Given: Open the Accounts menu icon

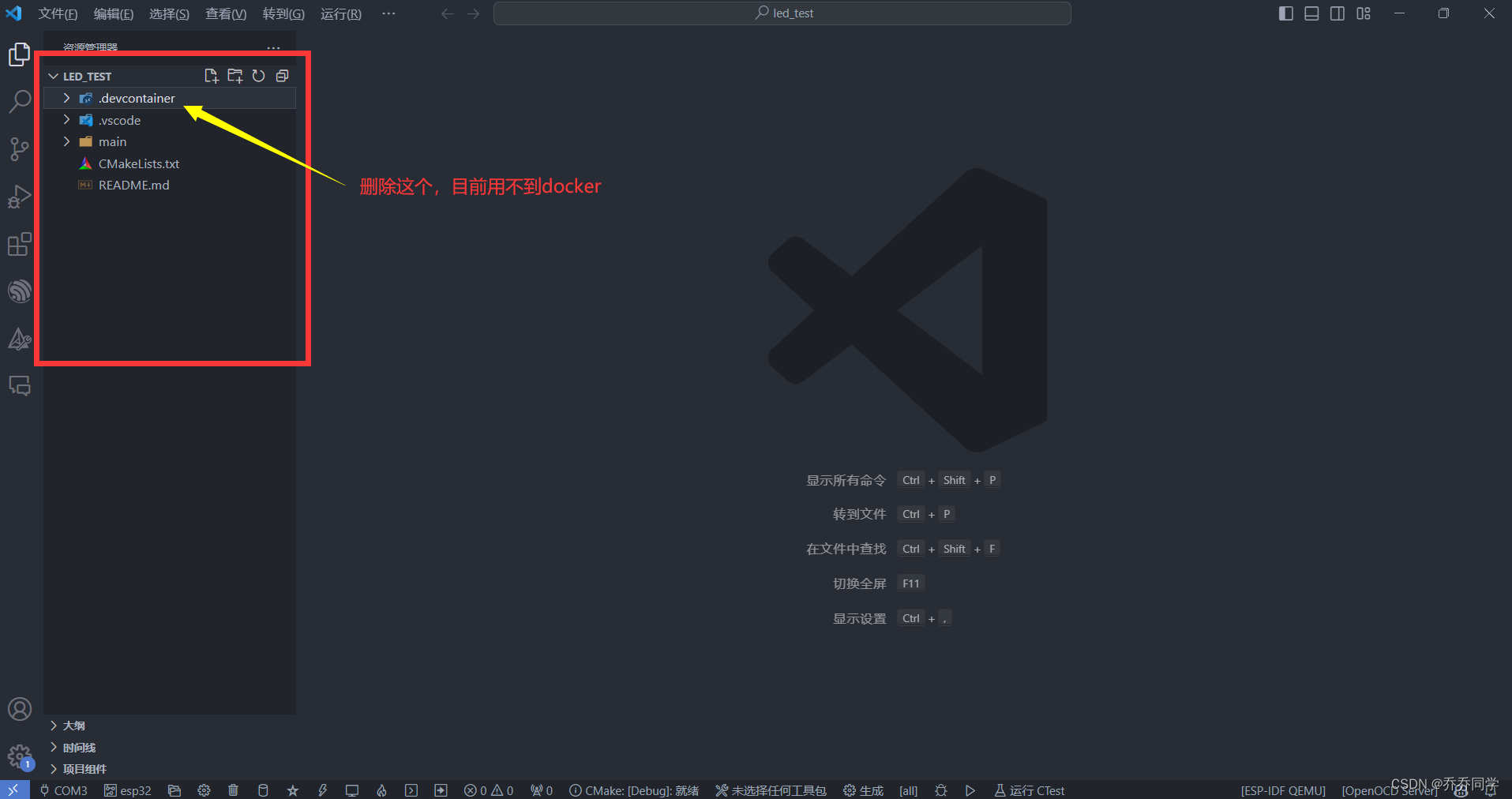Looking at the screenshot, I should (x=19, y=709).
